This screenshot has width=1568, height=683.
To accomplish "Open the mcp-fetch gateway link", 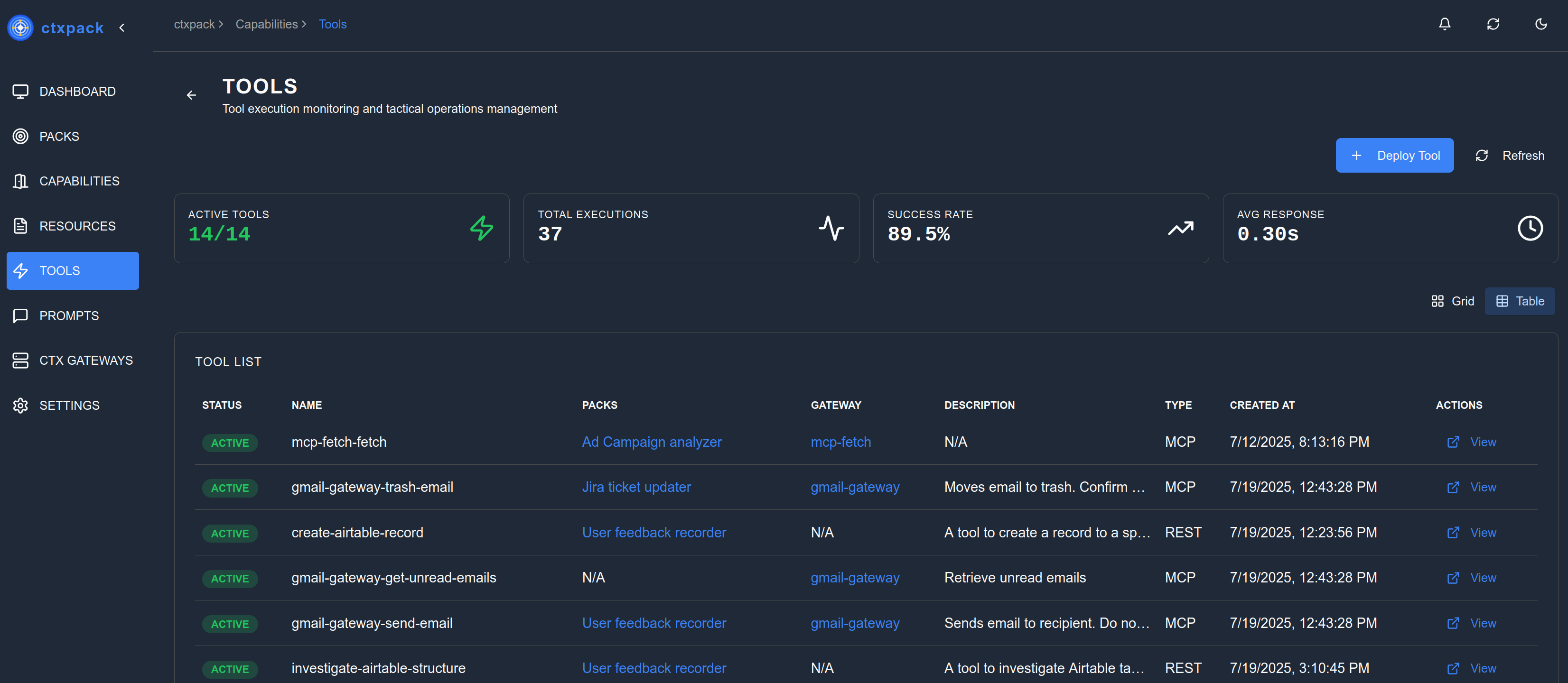I will pos(840,442).
